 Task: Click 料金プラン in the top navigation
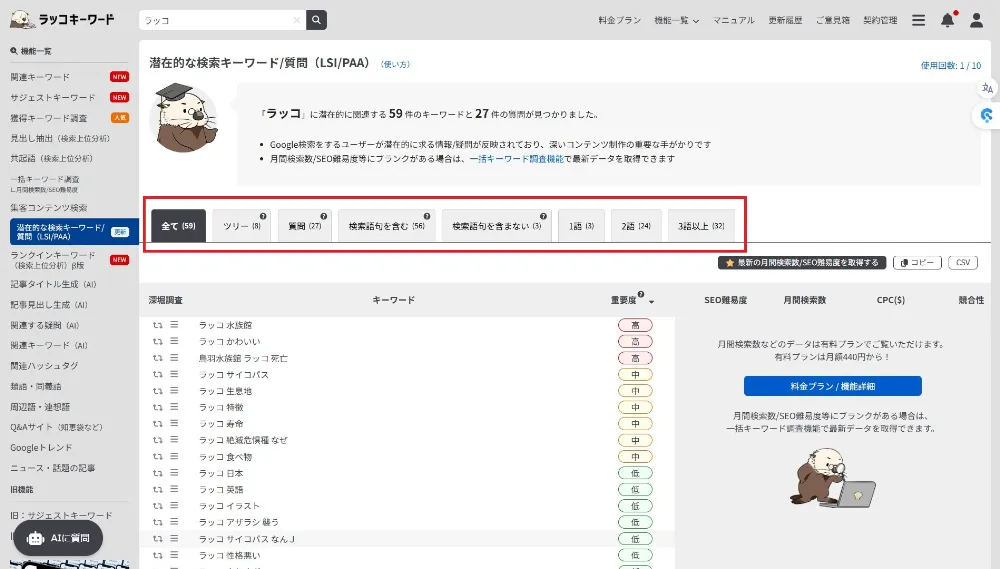coord(619,20)
